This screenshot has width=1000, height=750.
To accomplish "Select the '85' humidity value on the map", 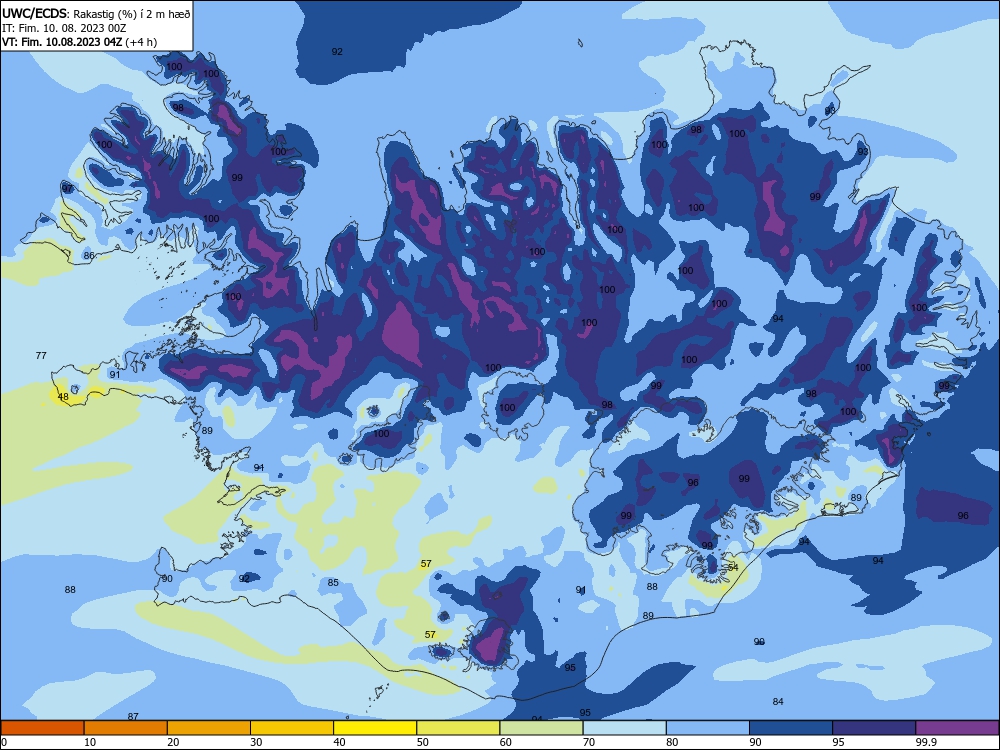I will (333, 582).
